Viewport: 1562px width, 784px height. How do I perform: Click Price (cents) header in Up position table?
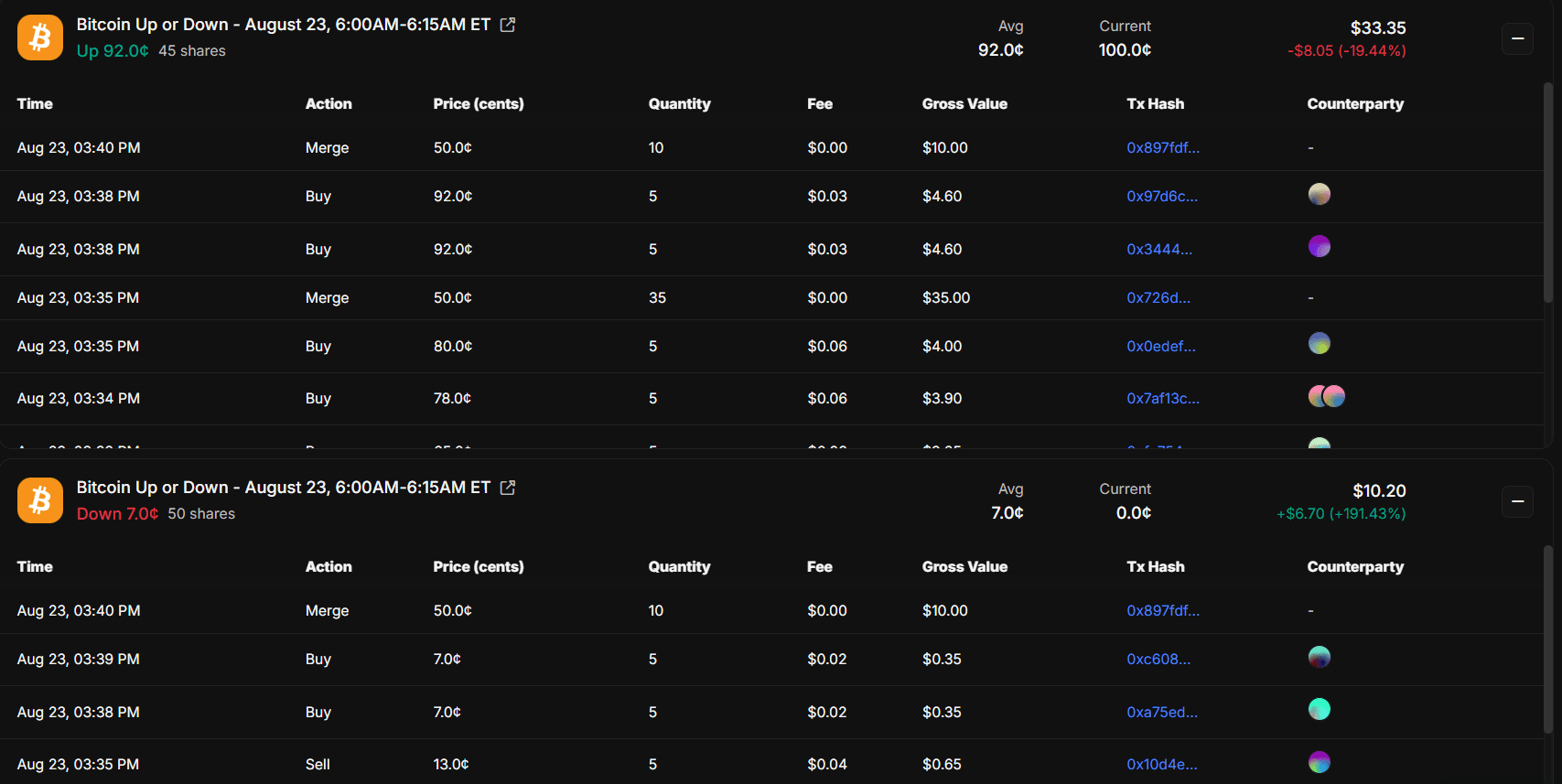tap(479, 103)
